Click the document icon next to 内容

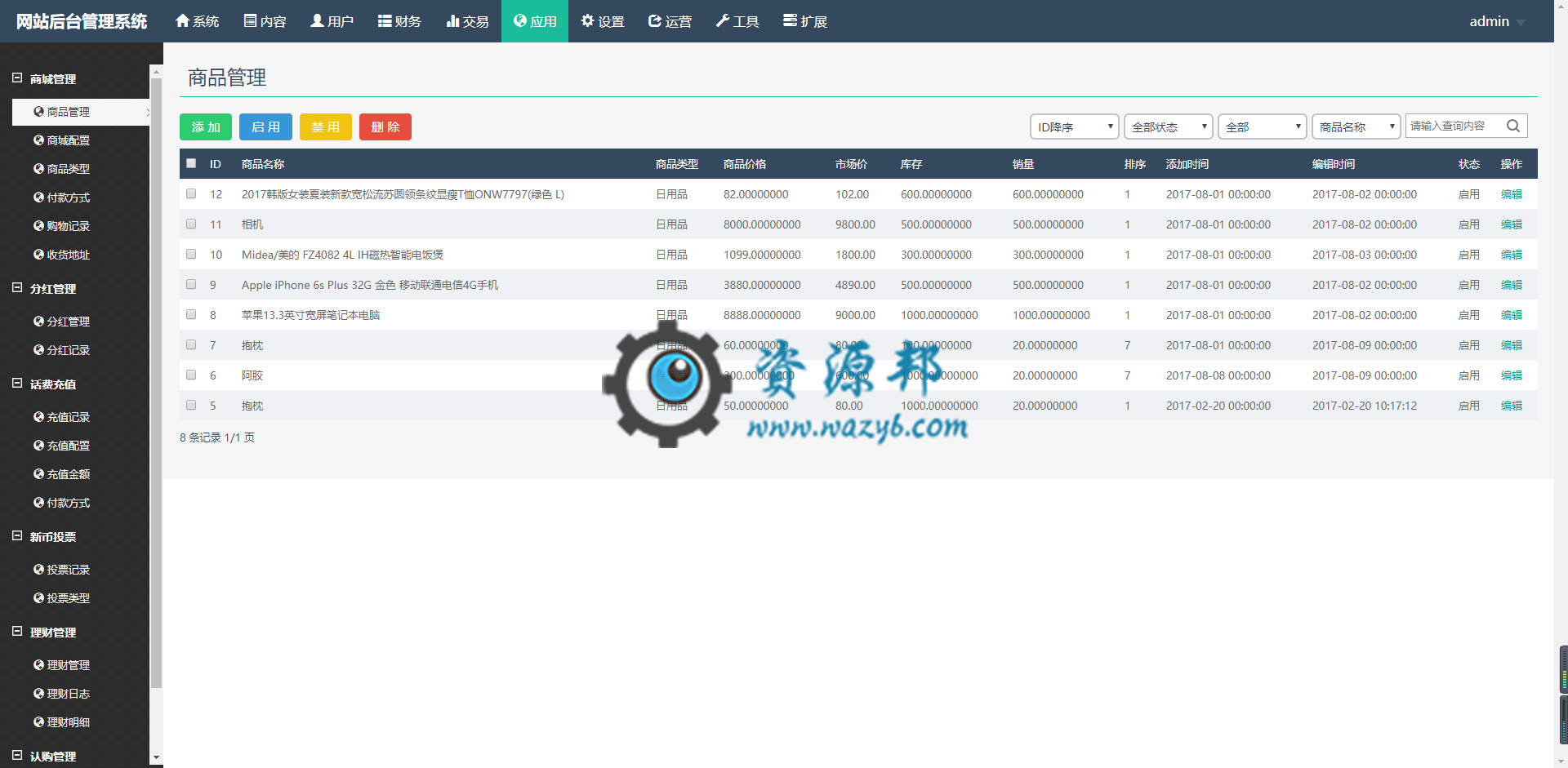click(x=250, y=20)
